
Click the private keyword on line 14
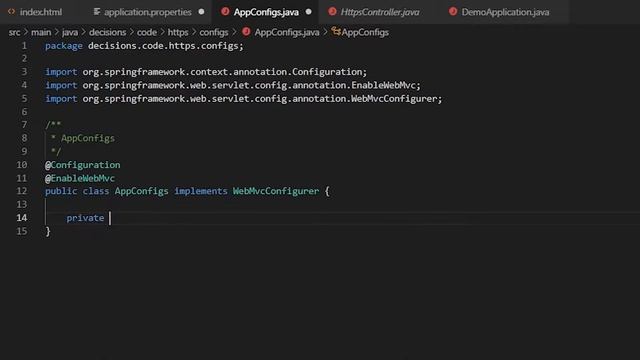click(85, 218)
